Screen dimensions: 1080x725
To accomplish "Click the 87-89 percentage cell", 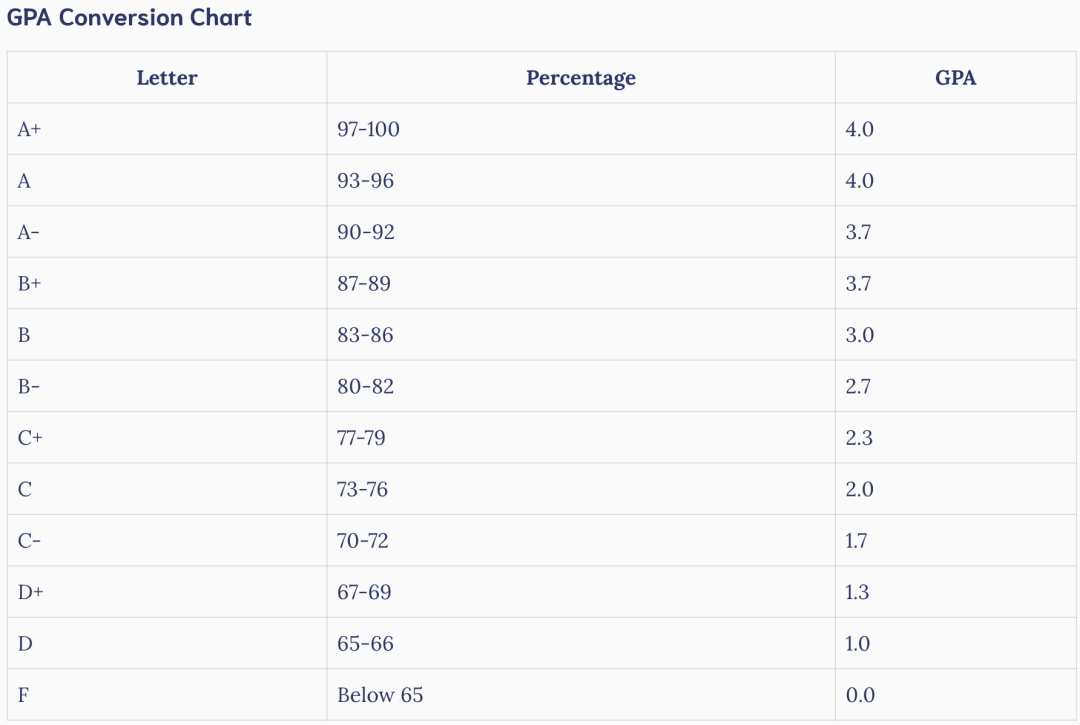I will tap(364, 284).
